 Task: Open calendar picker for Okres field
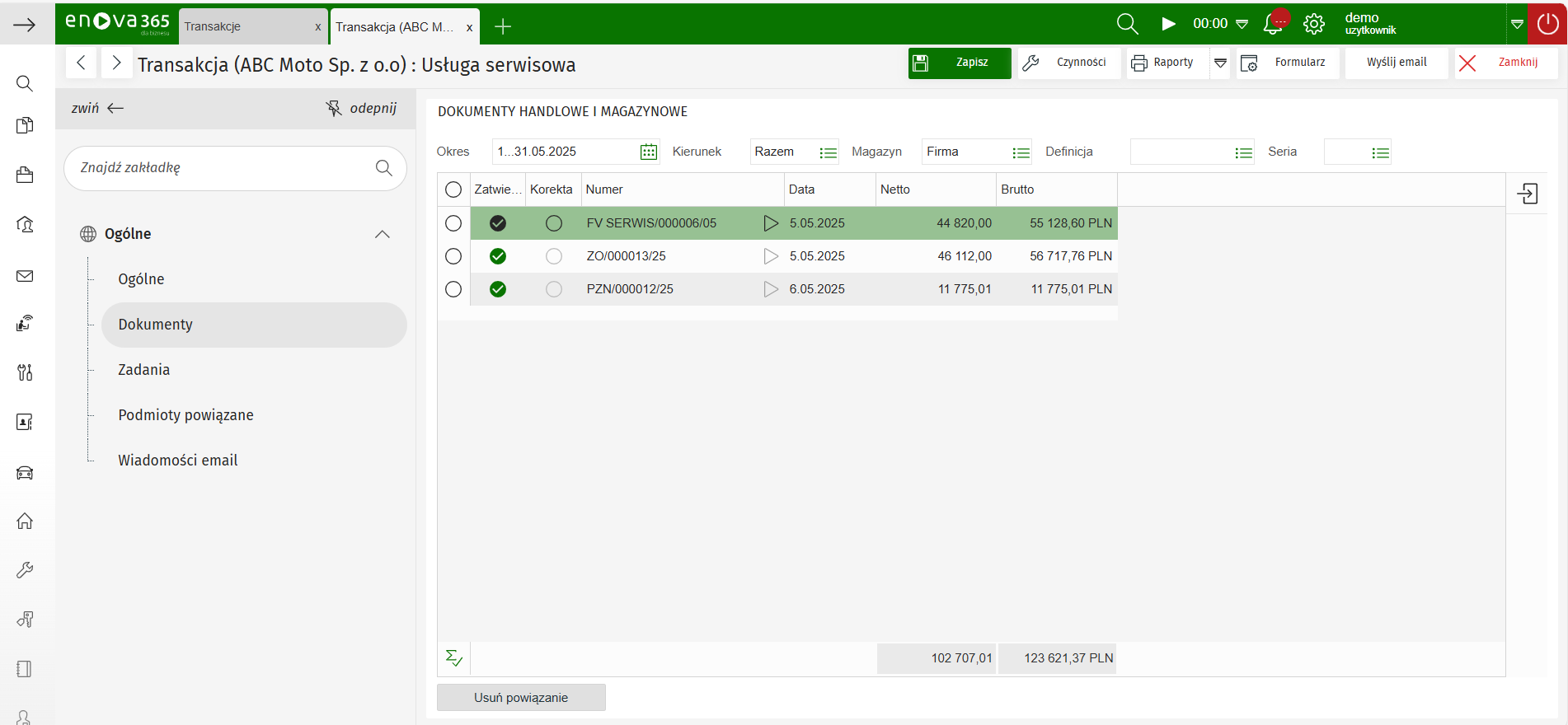point(649,152)
